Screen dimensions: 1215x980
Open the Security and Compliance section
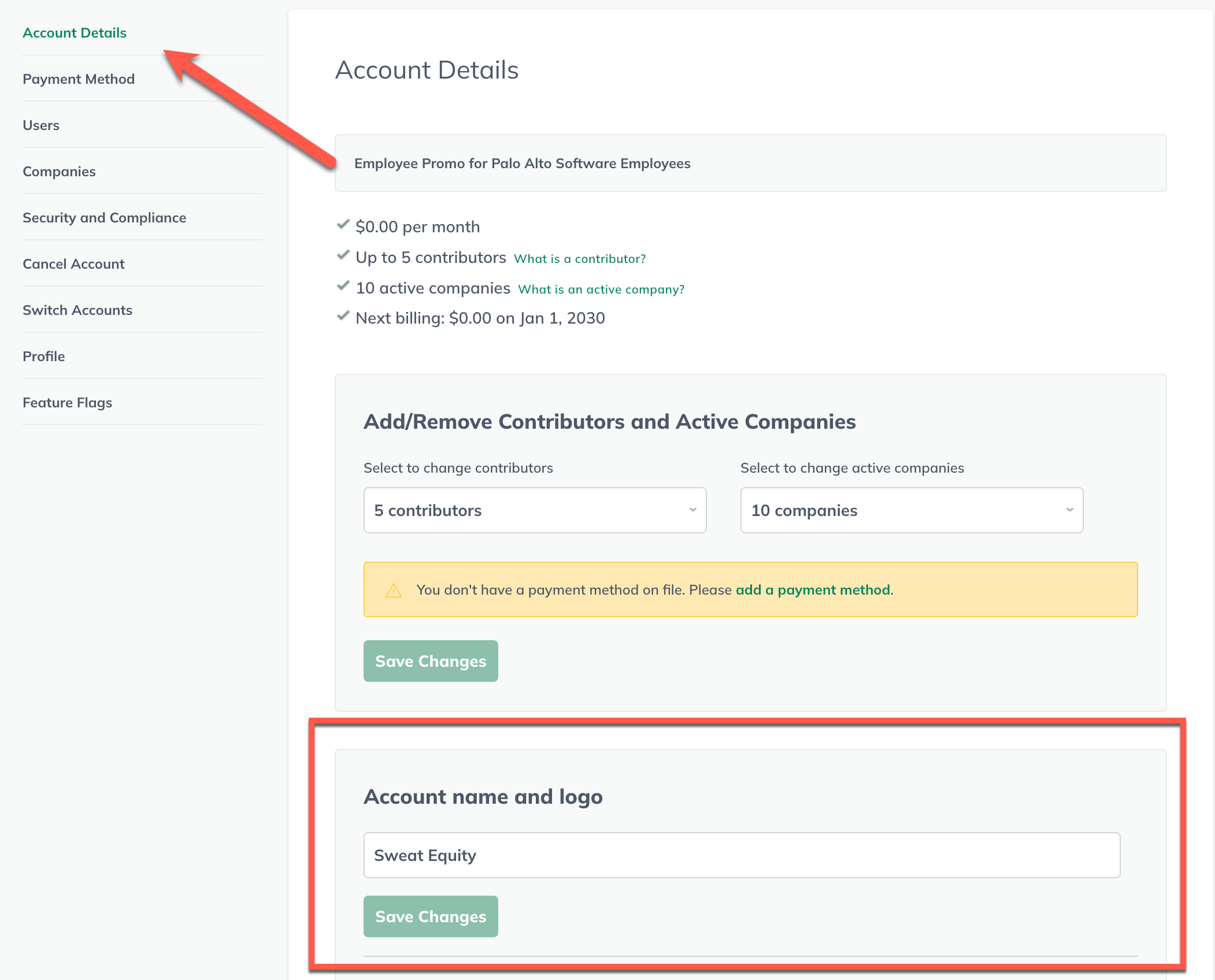[104, 218]
